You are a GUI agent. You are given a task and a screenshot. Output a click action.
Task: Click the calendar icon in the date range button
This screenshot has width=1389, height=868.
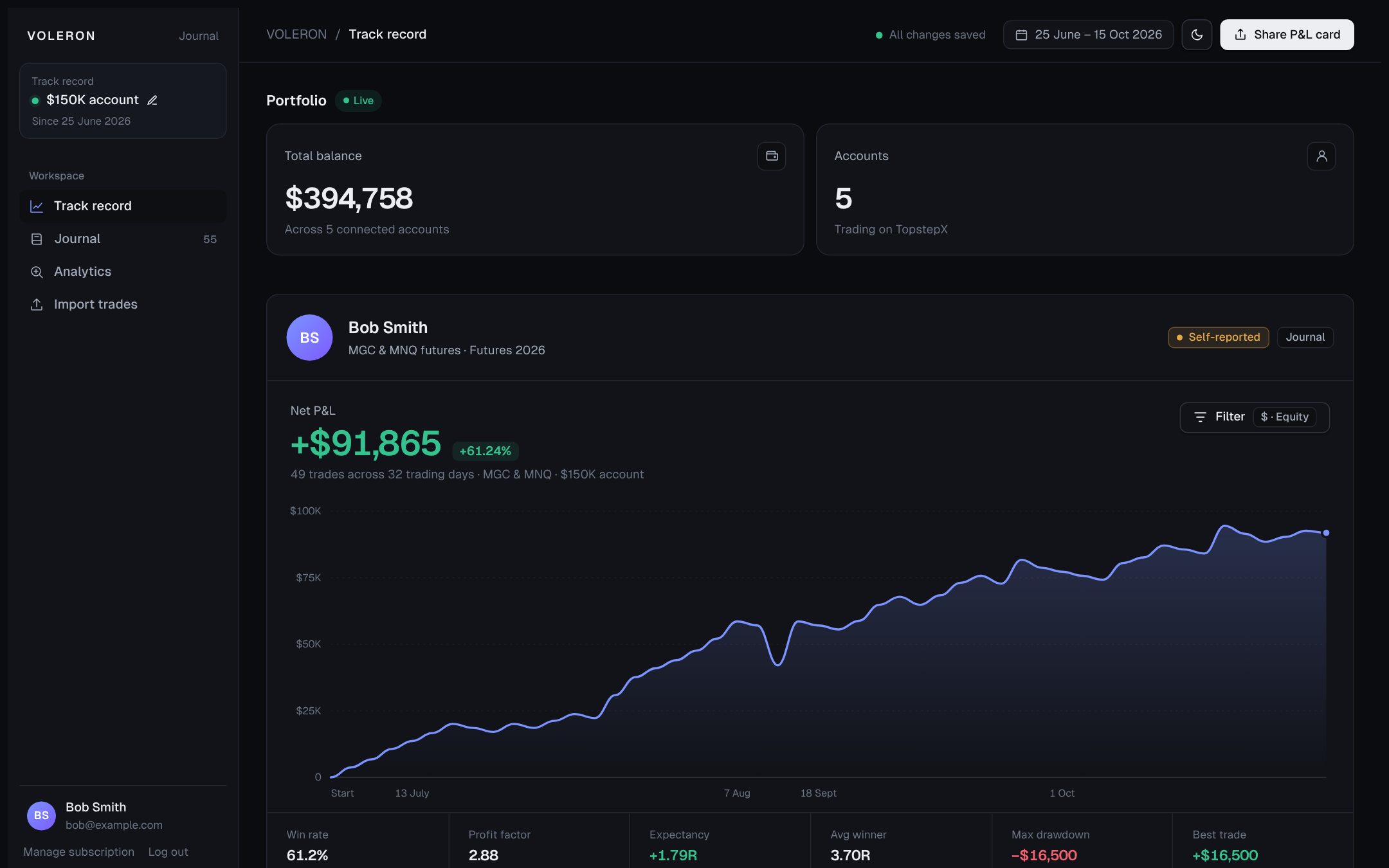(1021, 35)
